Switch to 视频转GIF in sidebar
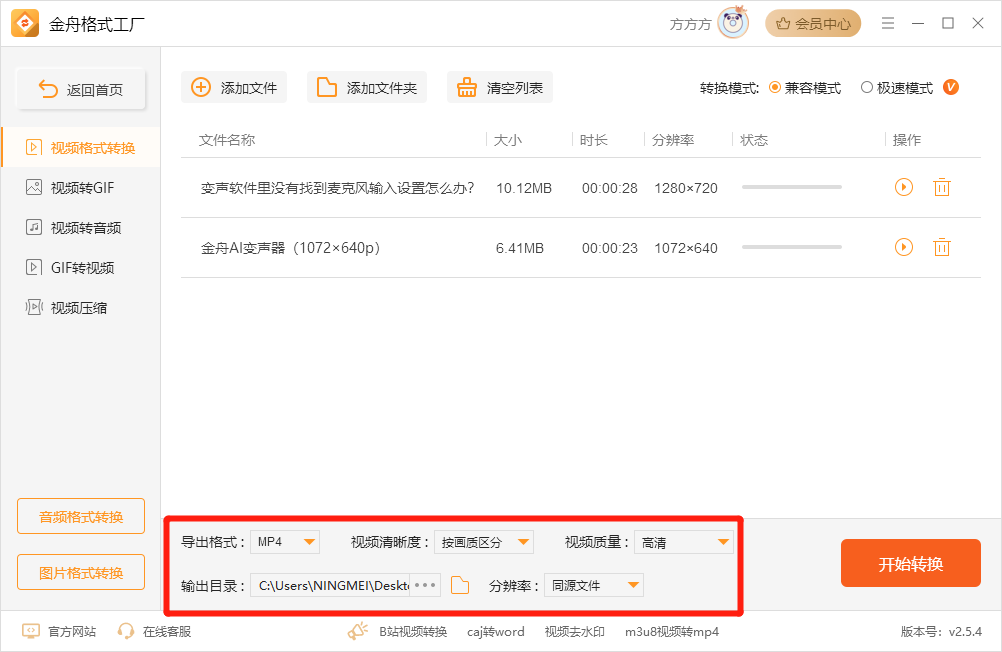 82,188
